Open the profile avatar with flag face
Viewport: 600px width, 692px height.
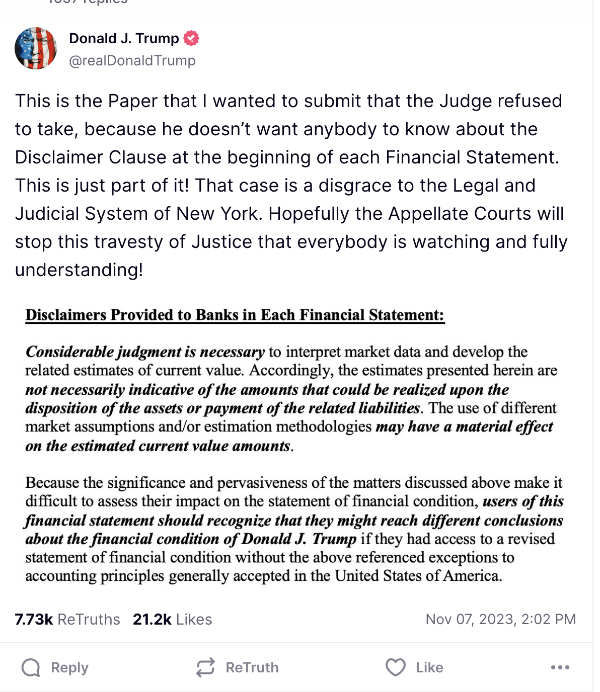tap(35, 48)
